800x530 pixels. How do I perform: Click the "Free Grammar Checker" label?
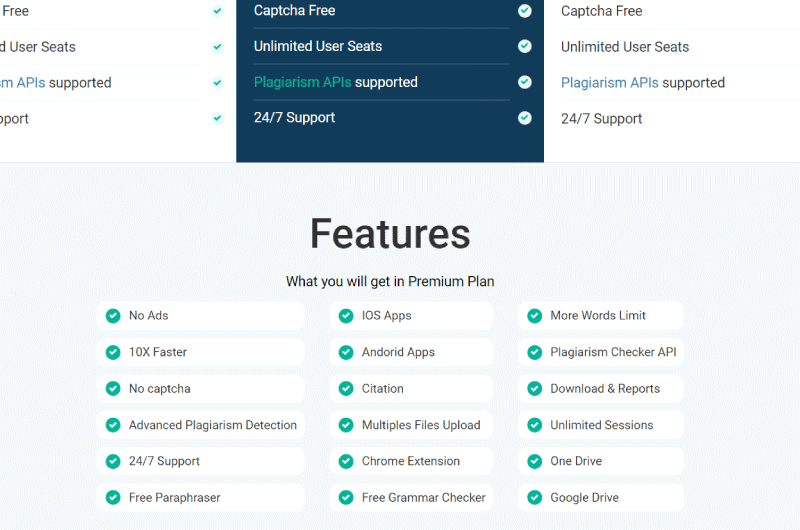pyautogui.click(x=424, y=497)
